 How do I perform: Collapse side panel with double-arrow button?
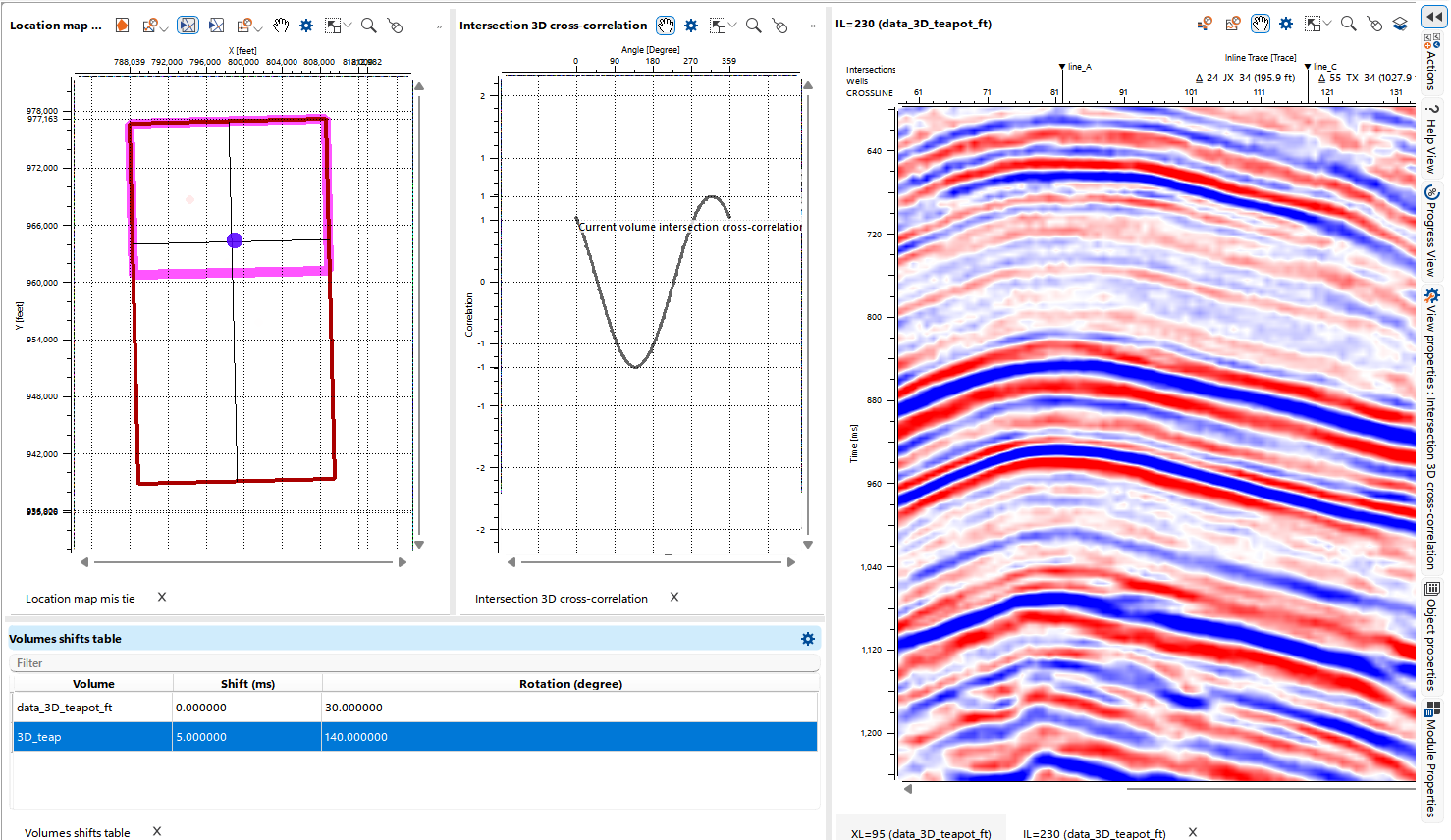coord(1432,17)
